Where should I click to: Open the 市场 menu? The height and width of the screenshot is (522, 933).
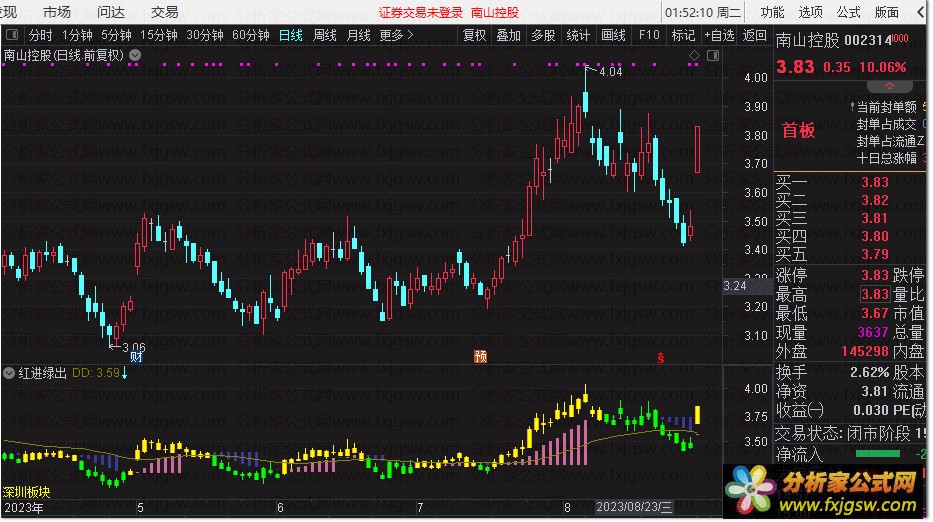[x=57, y=12]
